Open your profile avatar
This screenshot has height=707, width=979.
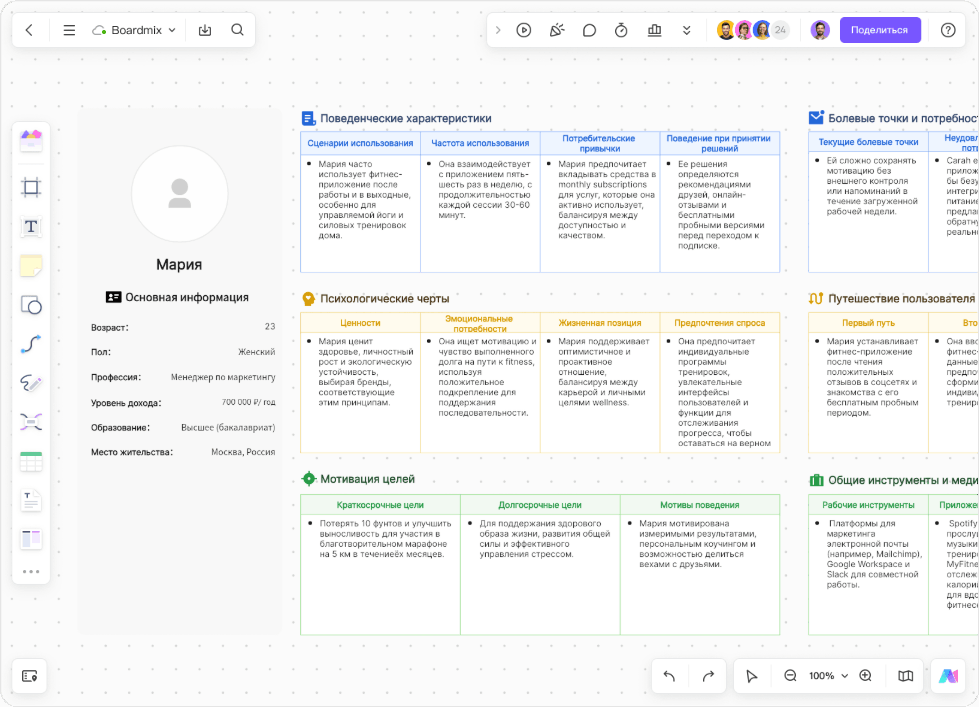tap(820, 30)
